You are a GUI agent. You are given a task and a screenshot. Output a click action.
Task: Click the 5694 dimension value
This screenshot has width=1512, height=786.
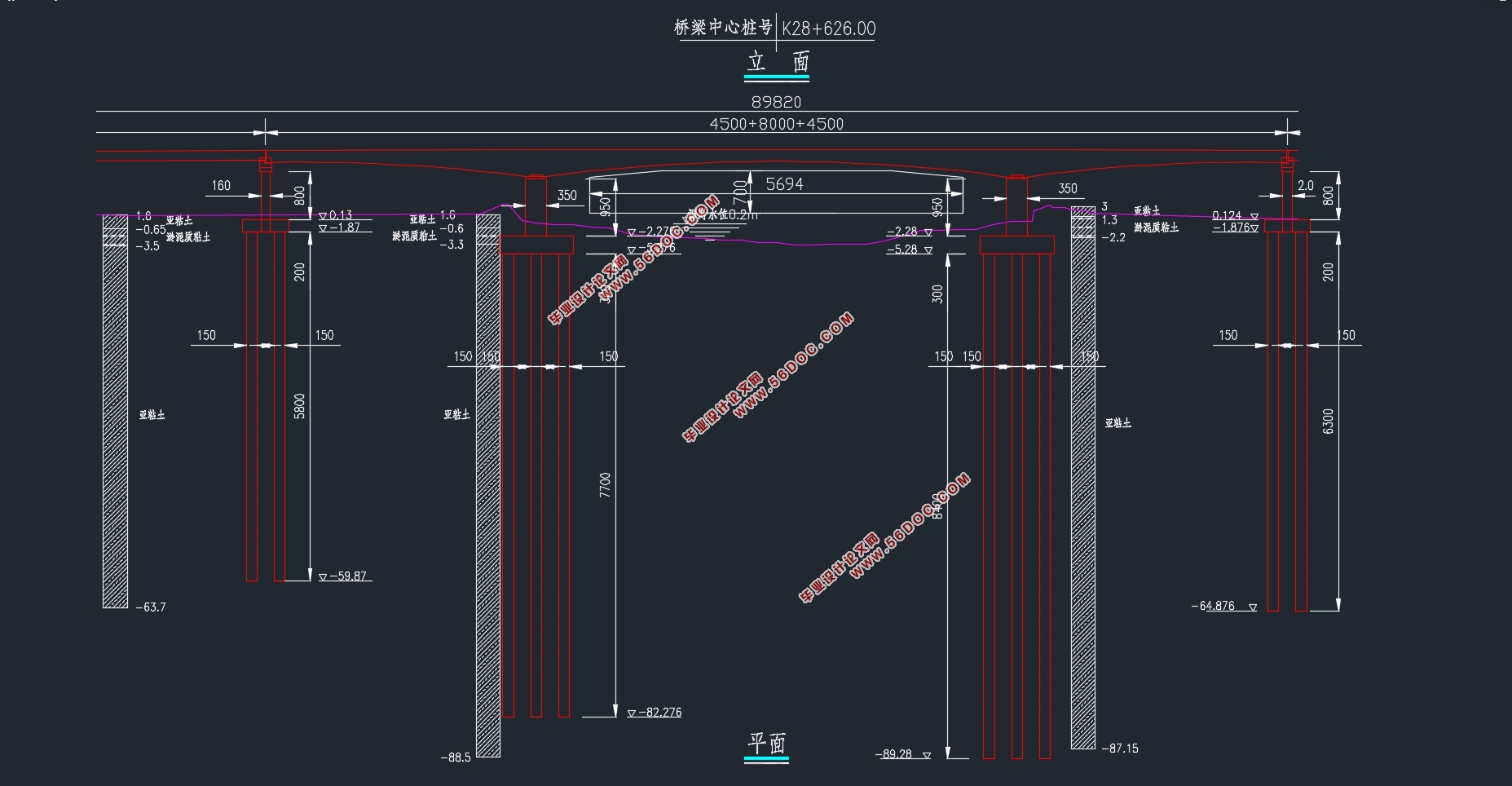click(784, 184)
